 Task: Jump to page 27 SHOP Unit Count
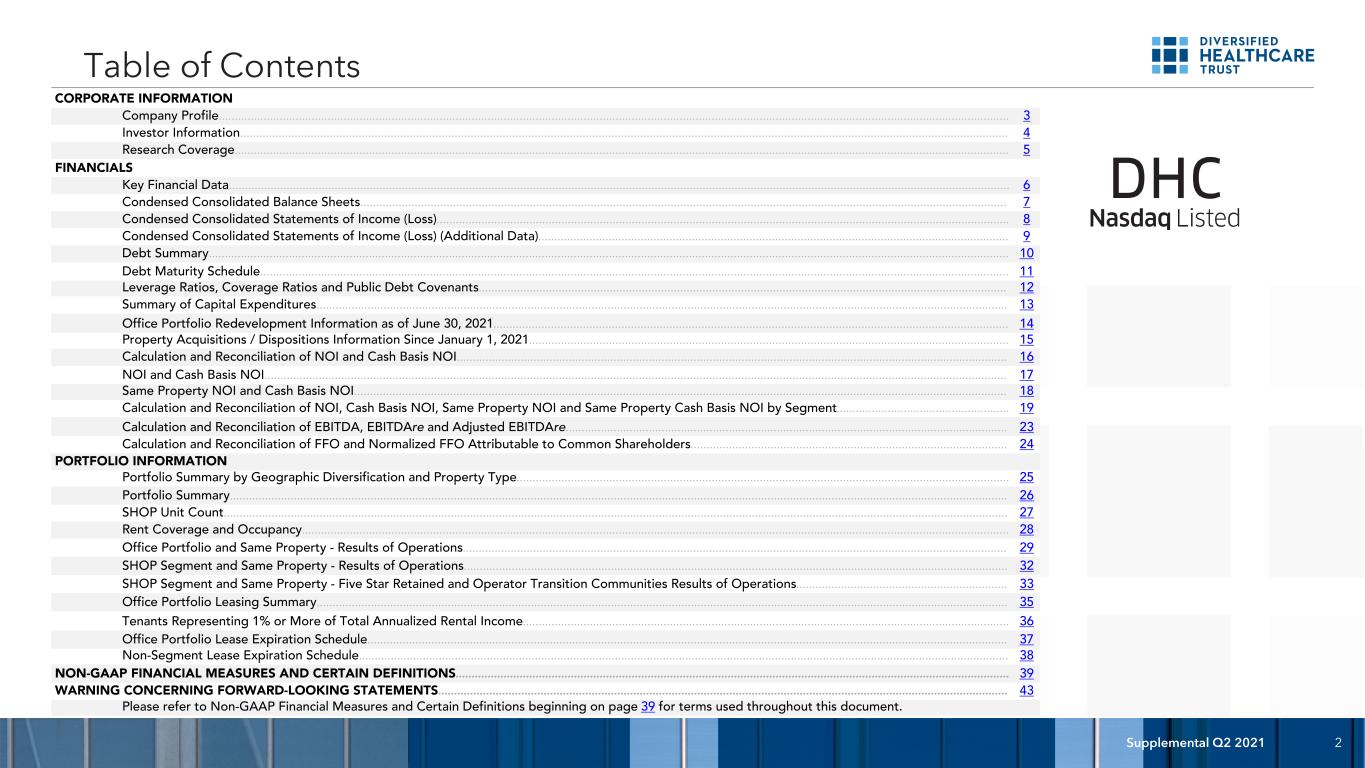[1027, 512]
